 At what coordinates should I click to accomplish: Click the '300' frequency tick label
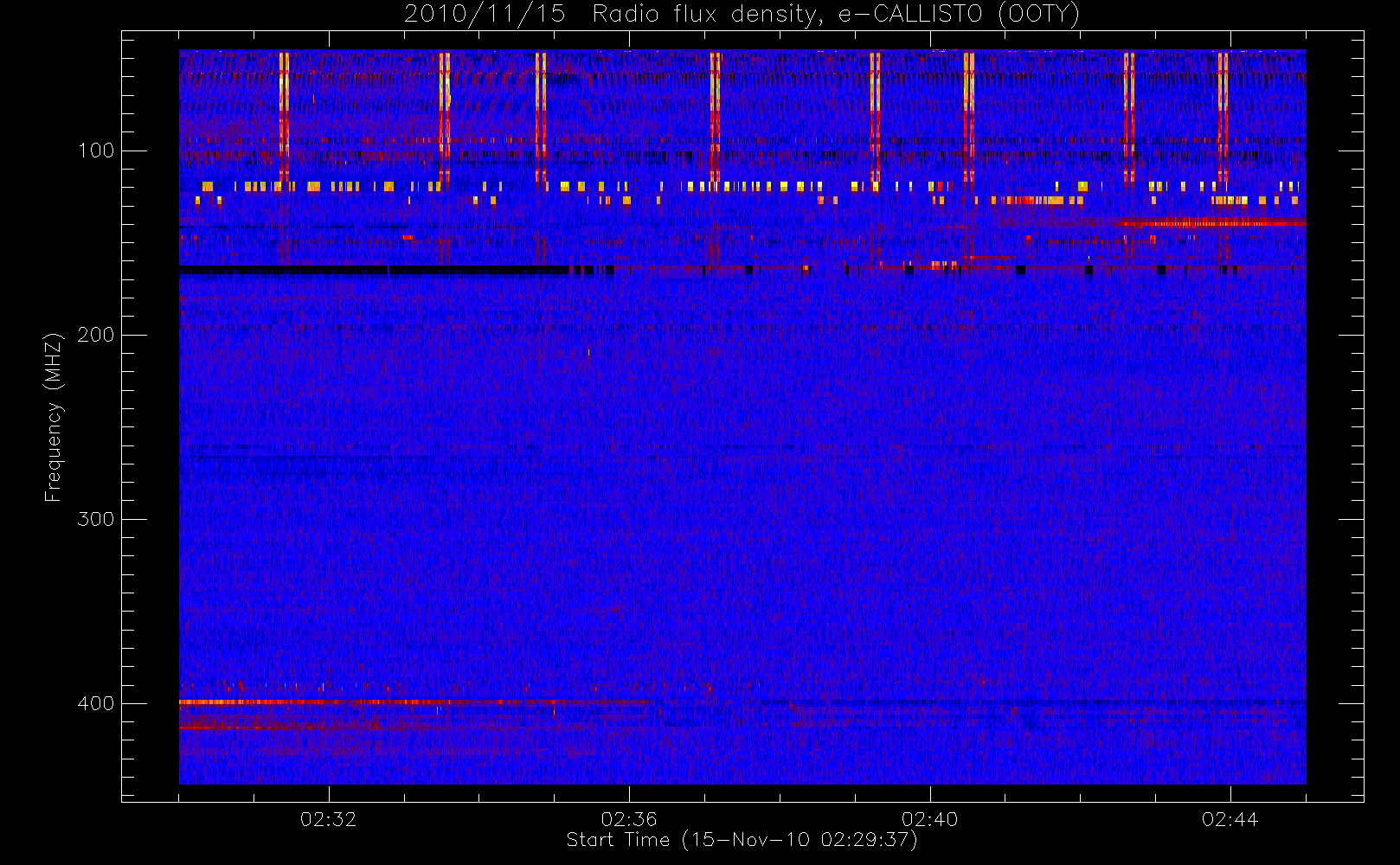(95, 519)
